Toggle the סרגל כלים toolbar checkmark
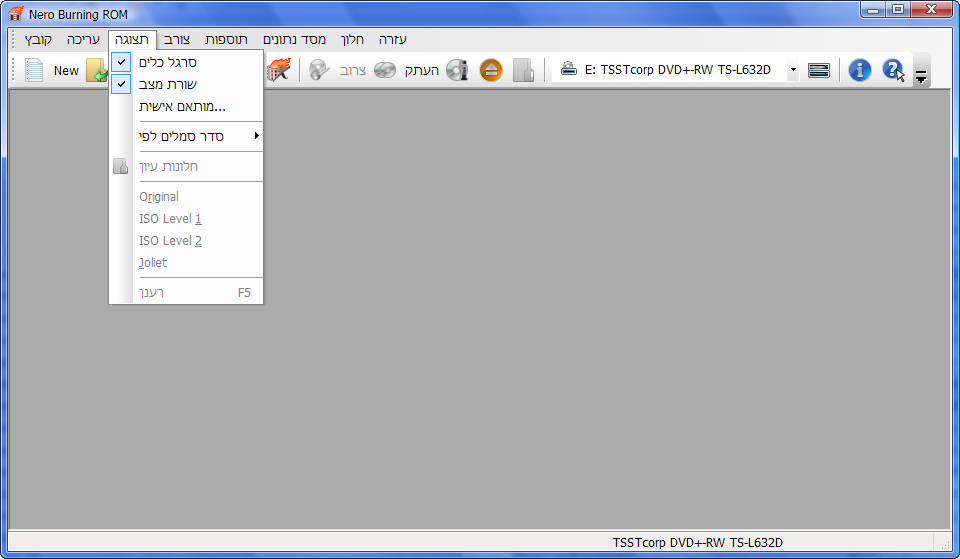Image resolution: width=960 pixels, height=559 pixels. click(122, 62)
